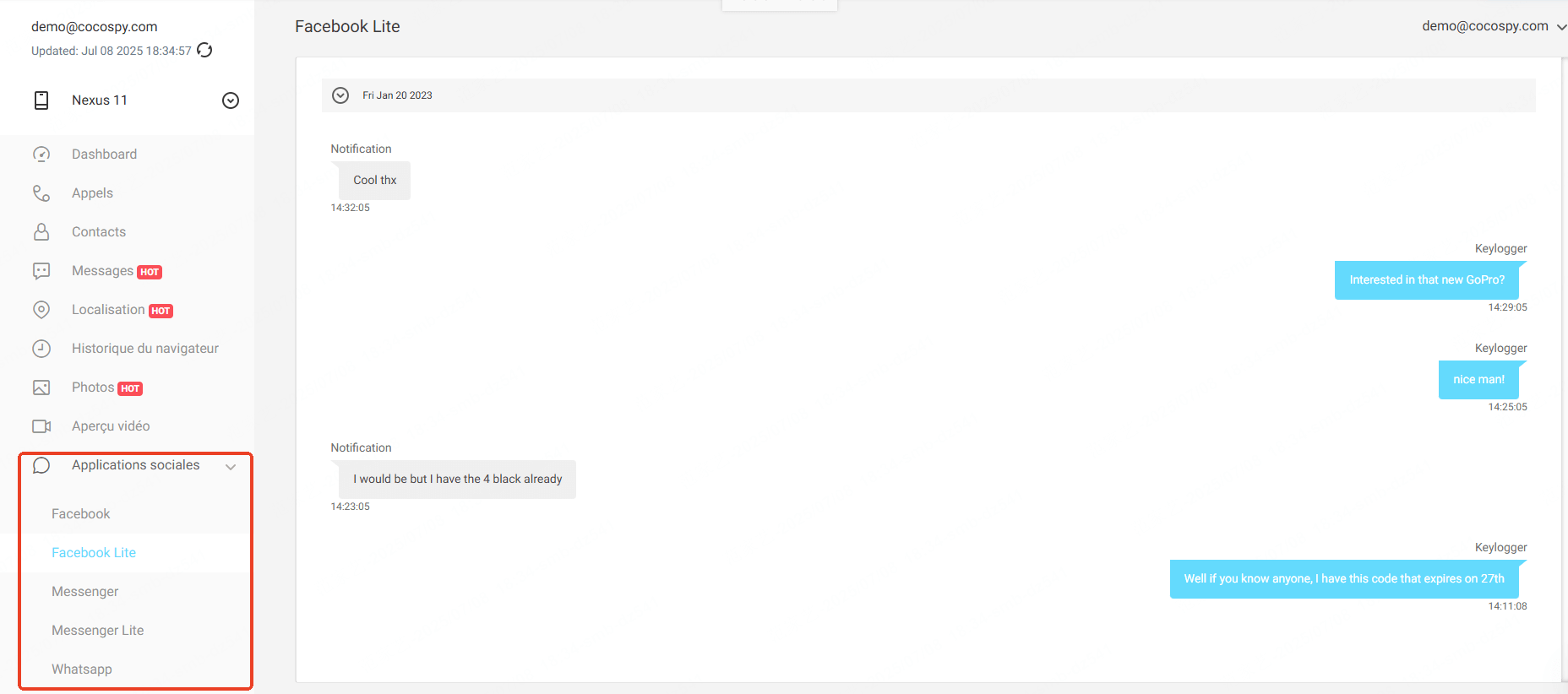The image size is (1568, 694).
Task: Click the Fri Jan 20 2023 date label
Action: pos(397,95)
